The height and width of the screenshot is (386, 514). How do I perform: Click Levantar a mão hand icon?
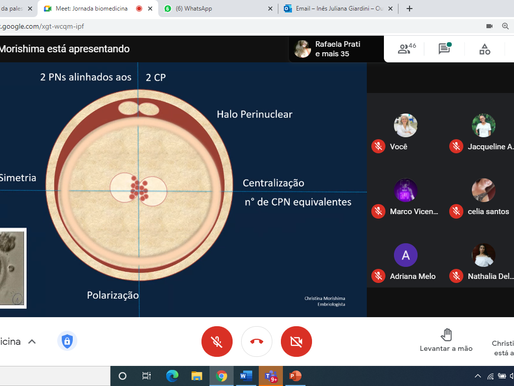pyautogui.click(x=446, y=335)
